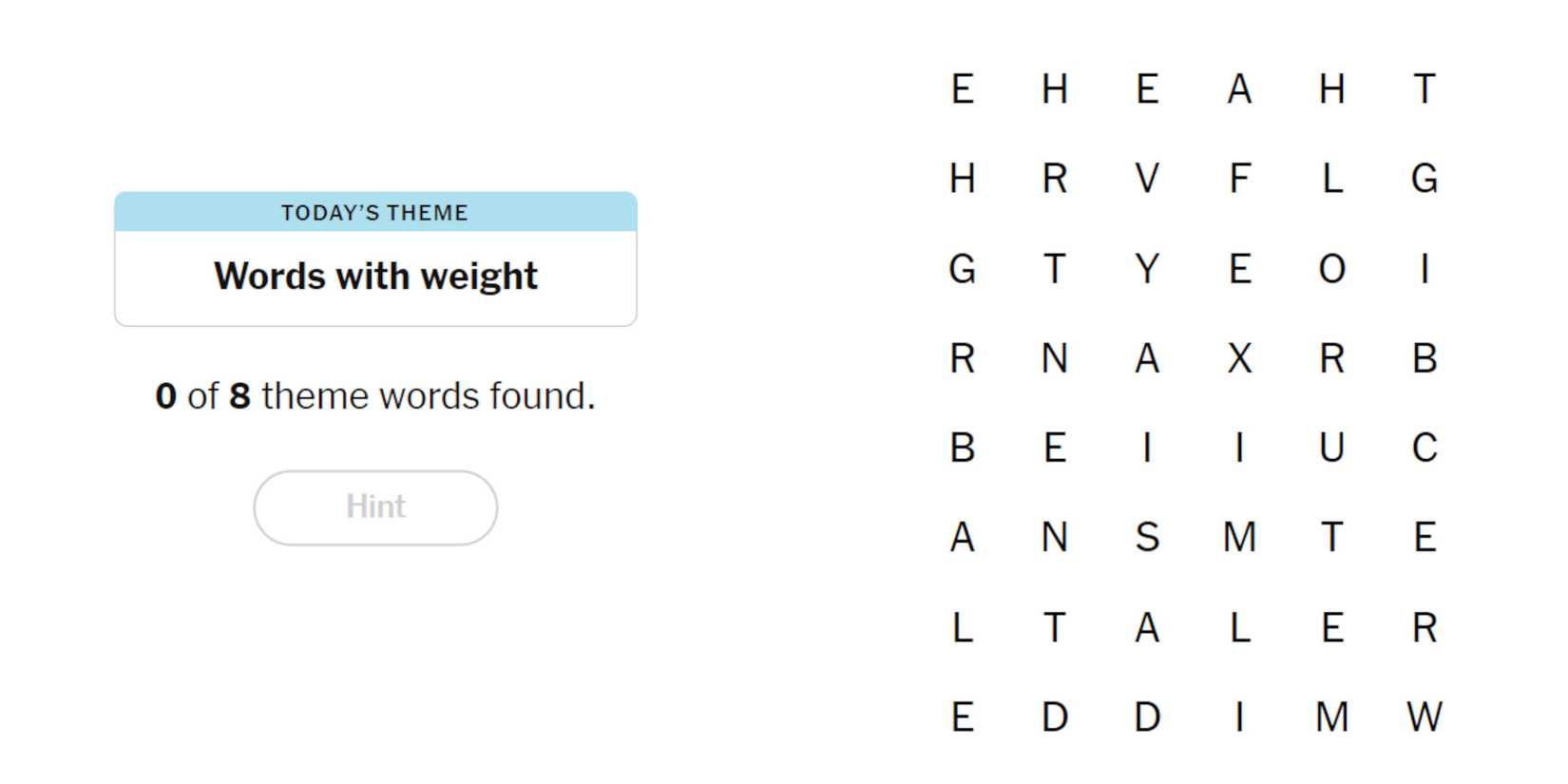The height and width of the screenshot is (784, 1568).
Task: Pick the letter O in the grid
Action: click(x=1331, y=269)
